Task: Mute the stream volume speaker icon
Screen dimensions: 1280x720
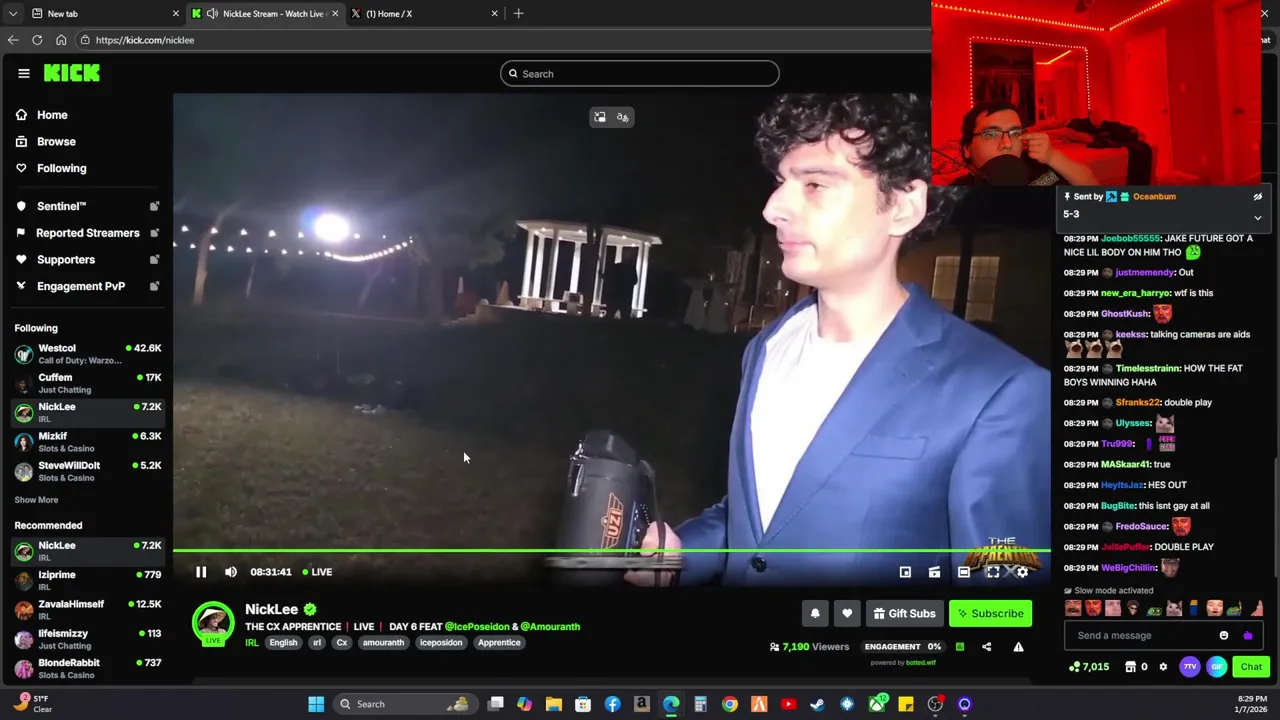Action: pos(231,572)
